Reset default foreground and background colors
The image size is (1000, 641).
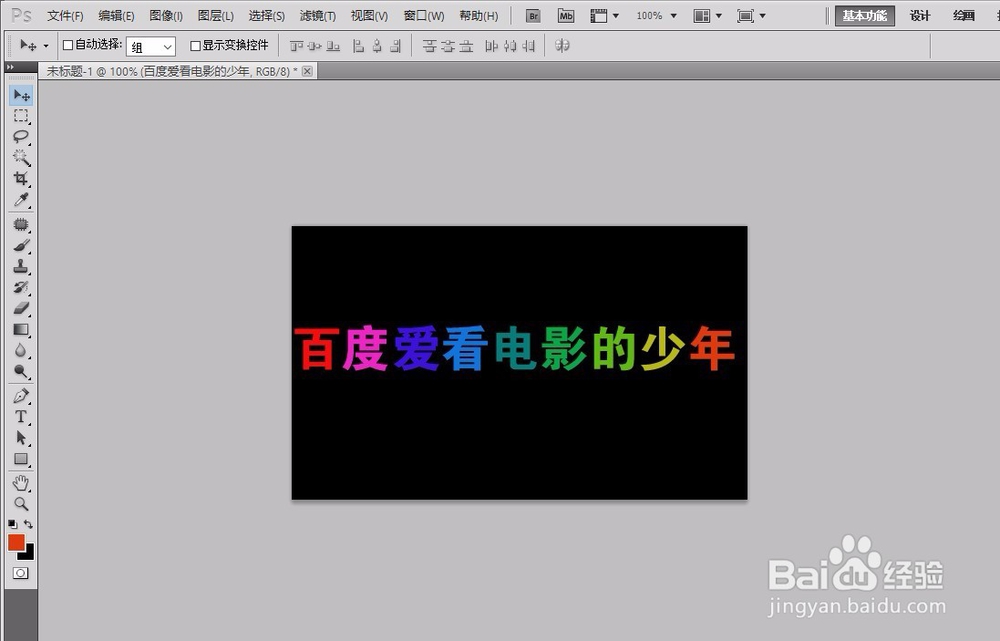pos(13,524)
